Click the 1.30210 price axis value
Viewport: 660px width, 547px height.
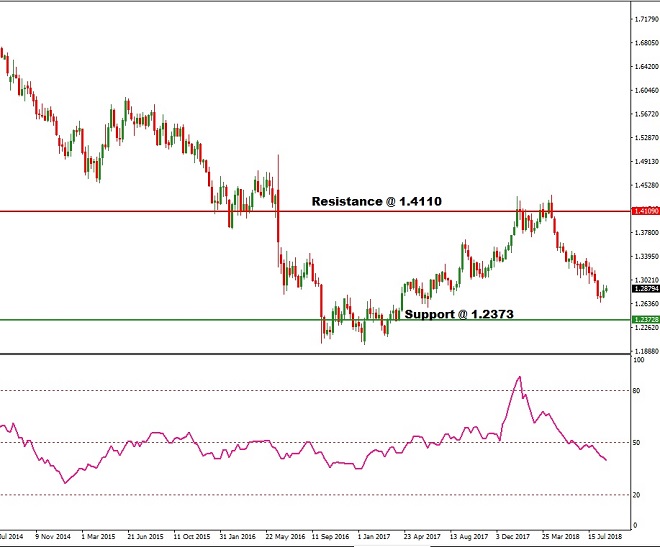(x=647, y=280)
